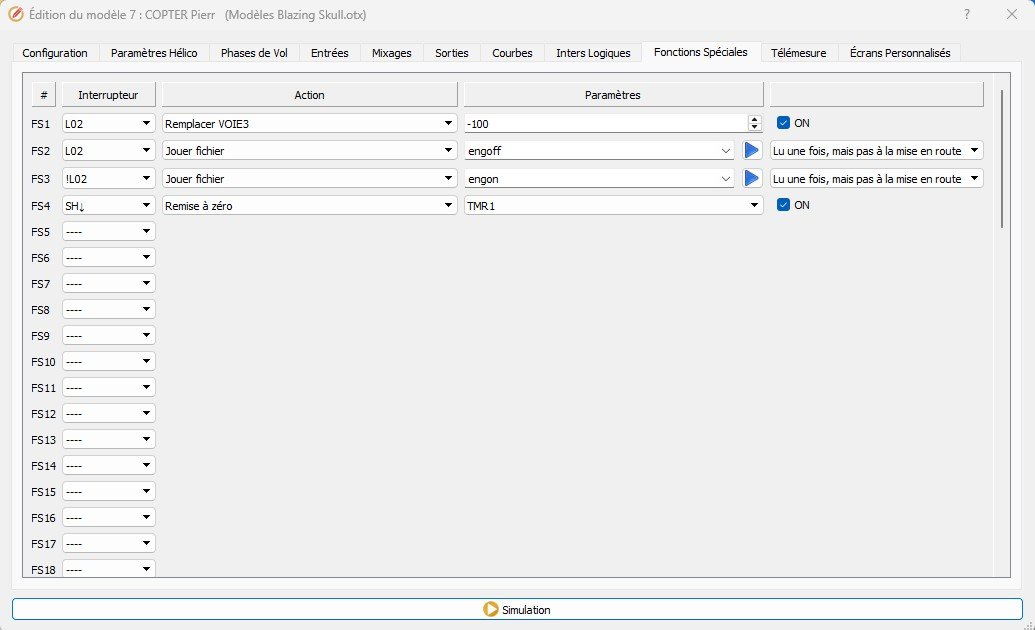Toggle the ON checkbox for FS4
The width and height of the screenshot is (1035, 630).
point(784,205)
